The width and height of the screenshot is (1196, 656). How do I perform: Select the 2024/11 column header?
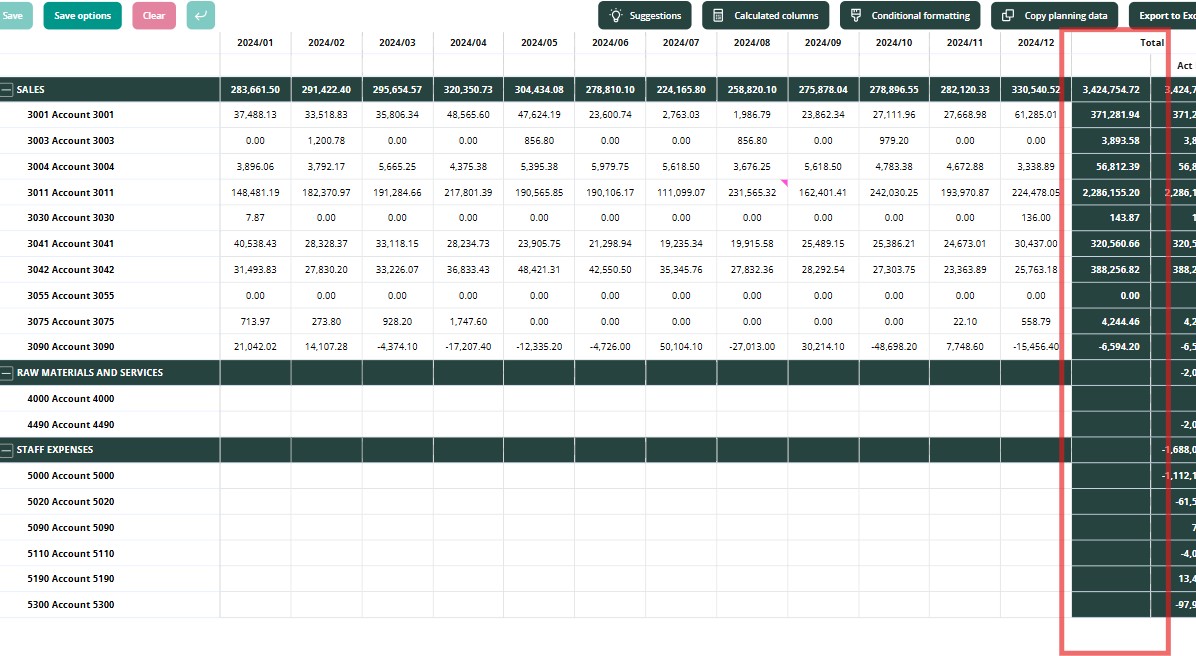pyautogui.click(x=964, y=43)
